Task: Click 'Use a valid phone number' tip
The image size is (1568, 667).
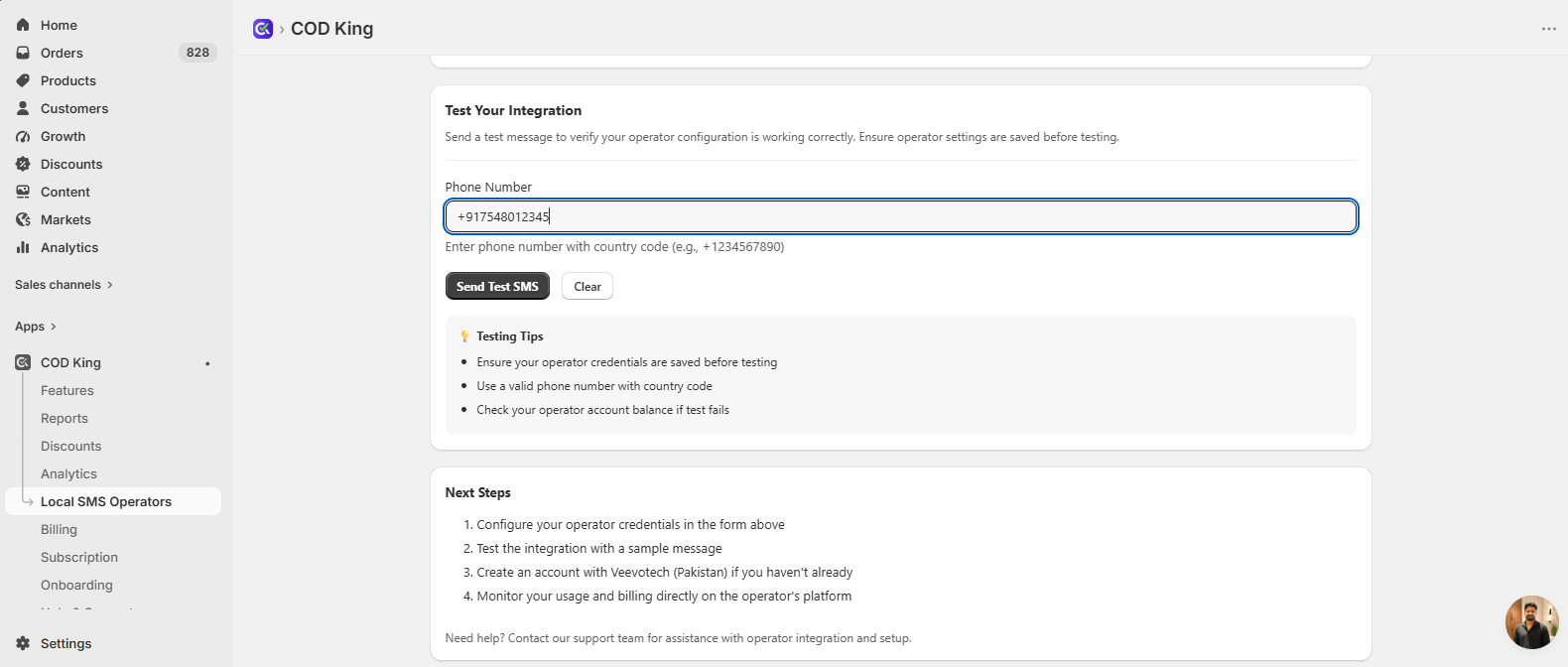Action: 594,386
